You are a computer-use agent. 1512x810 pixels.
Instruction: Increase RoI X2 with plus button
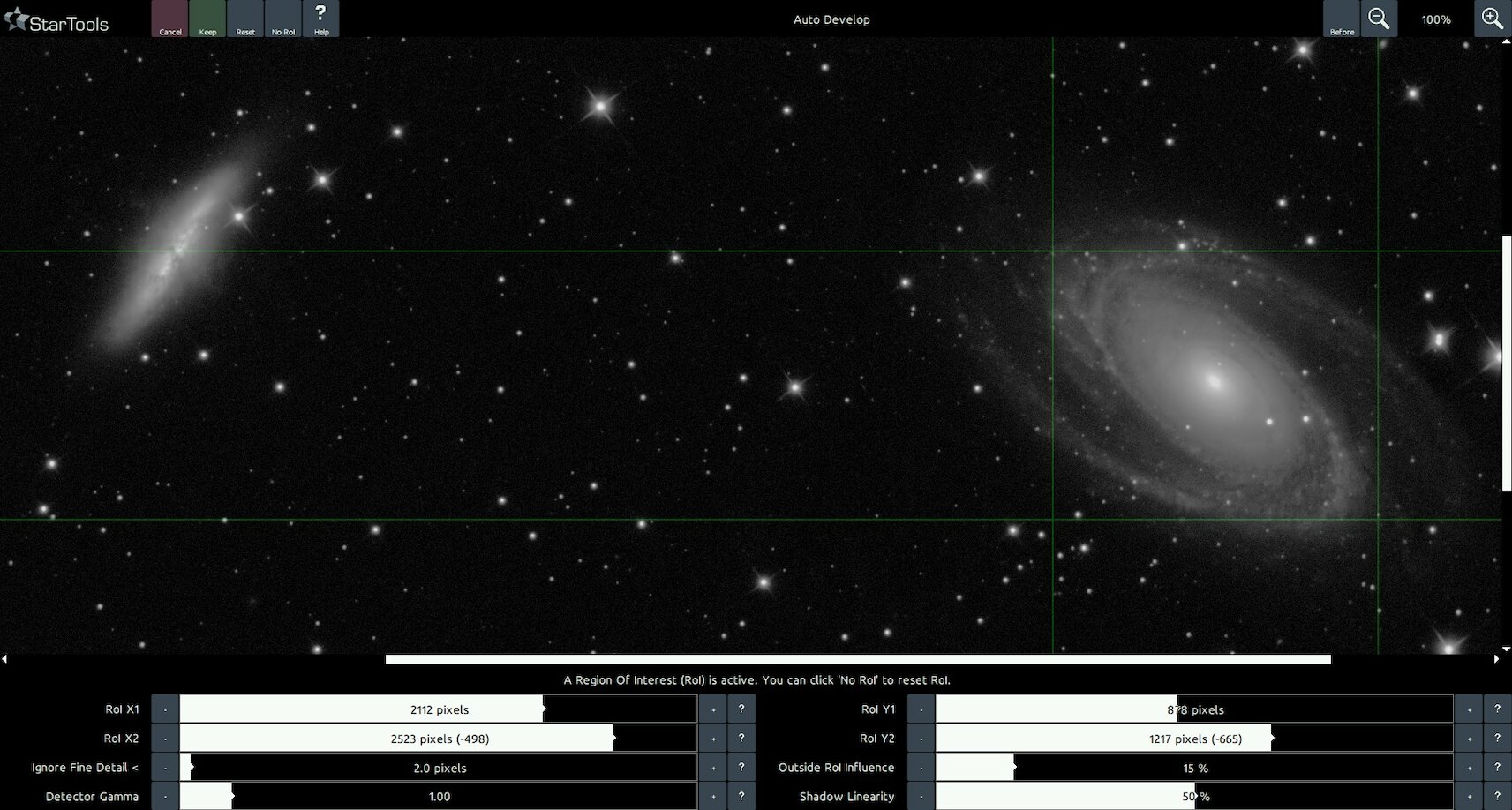713,739
